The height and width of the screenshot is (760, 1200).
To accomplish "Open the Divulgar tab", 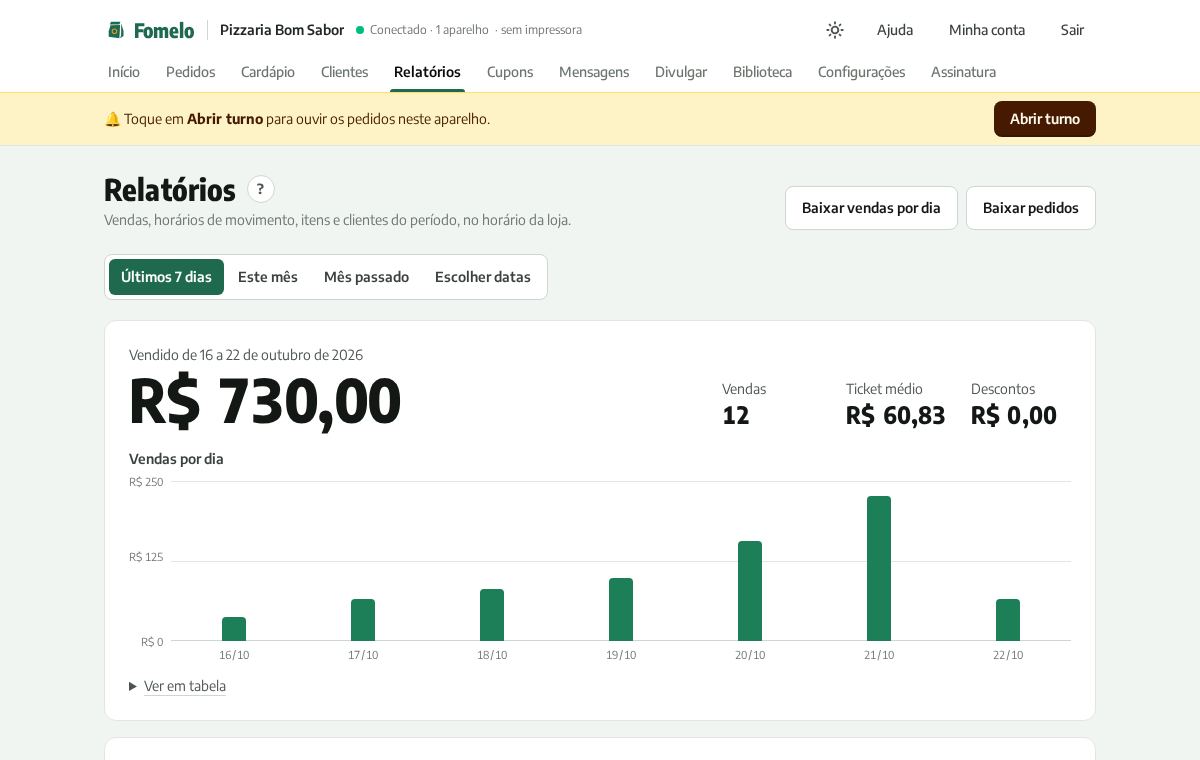I will [x=681, y=72].
